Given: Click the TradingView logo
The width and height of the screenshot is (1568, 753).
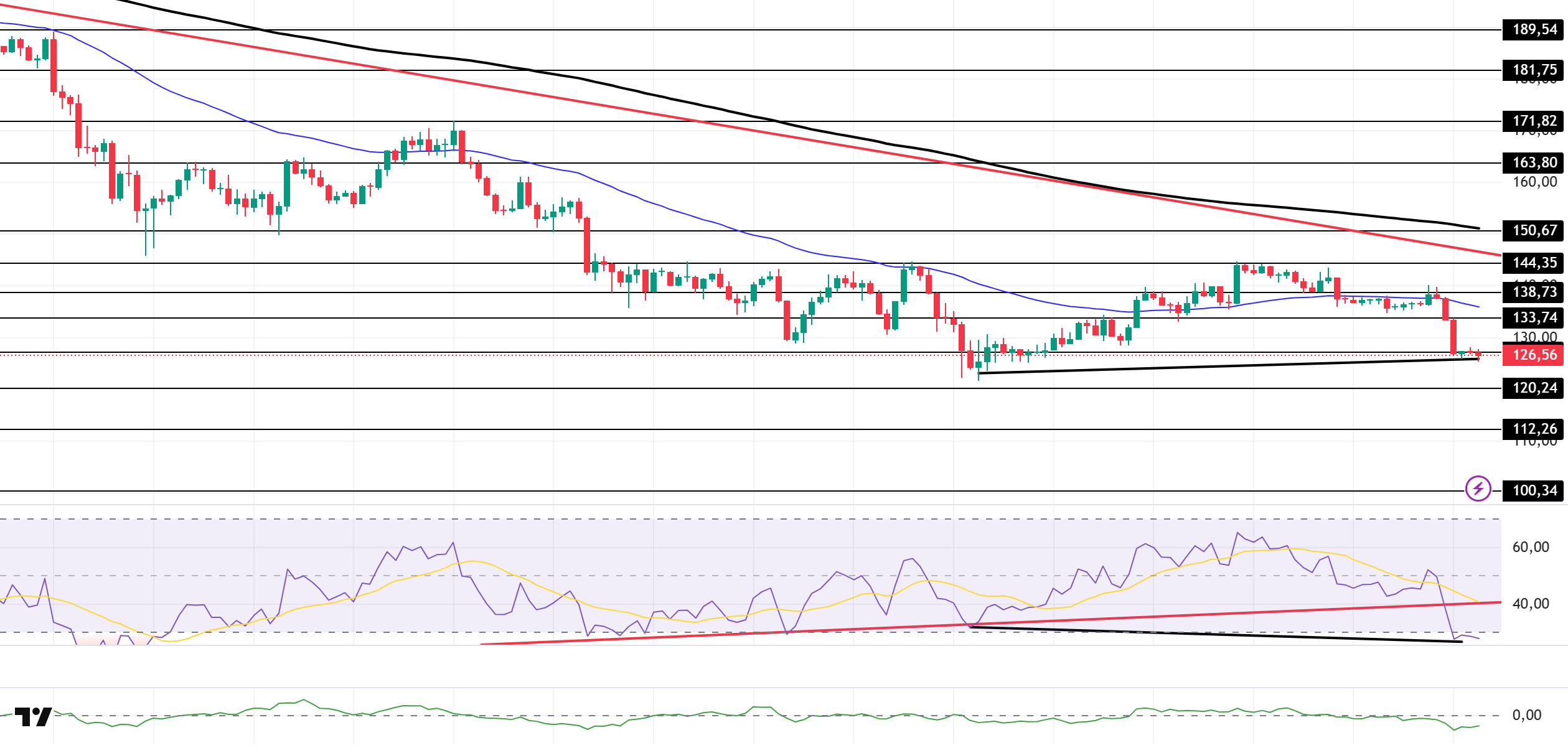Looking at the screenshot, I should click(33, 717).
